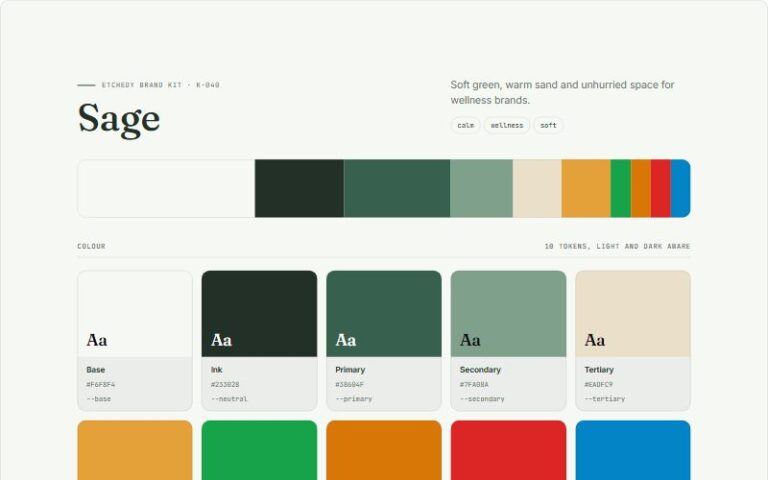This screenshot has width=768, height=480.
Task: Open the Secondary card's sage swatch
Action: coord(508,313)
